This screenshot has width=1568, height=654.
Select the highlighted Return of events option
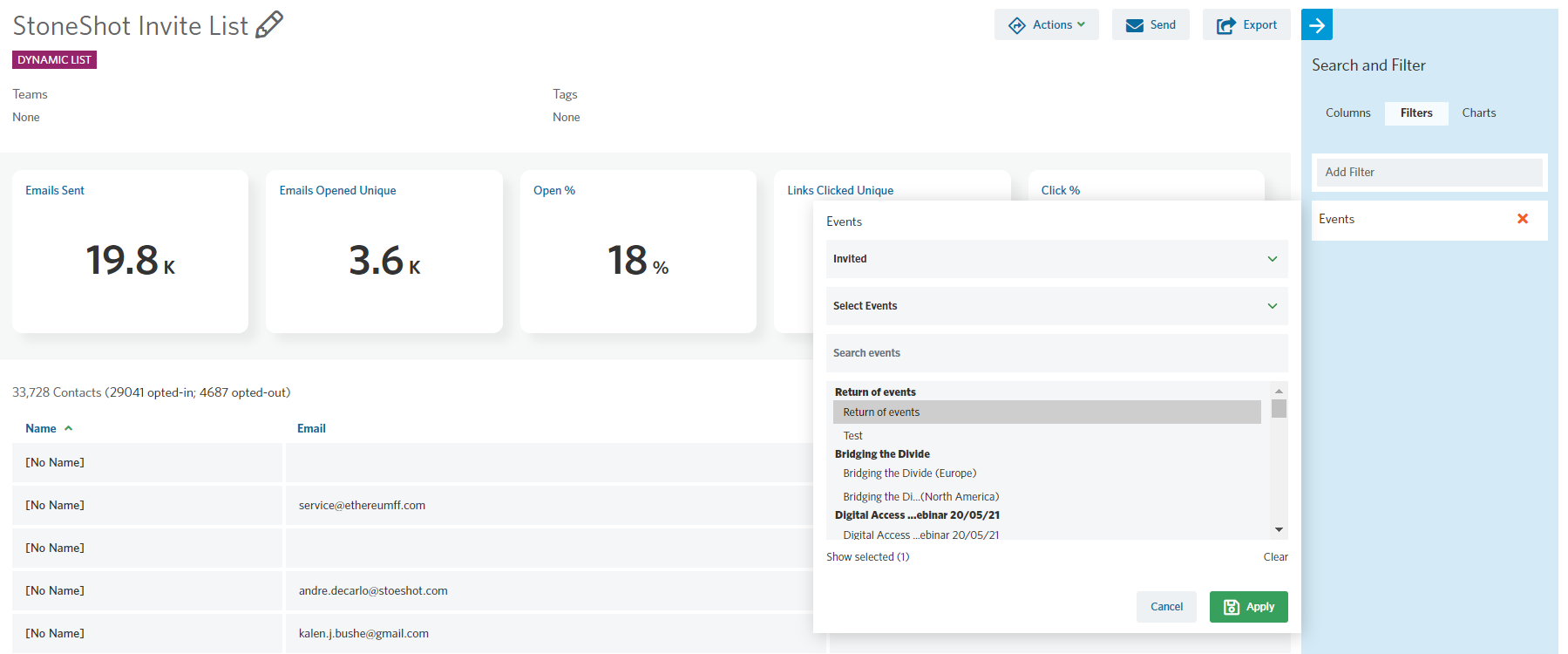click(1047, 412)
